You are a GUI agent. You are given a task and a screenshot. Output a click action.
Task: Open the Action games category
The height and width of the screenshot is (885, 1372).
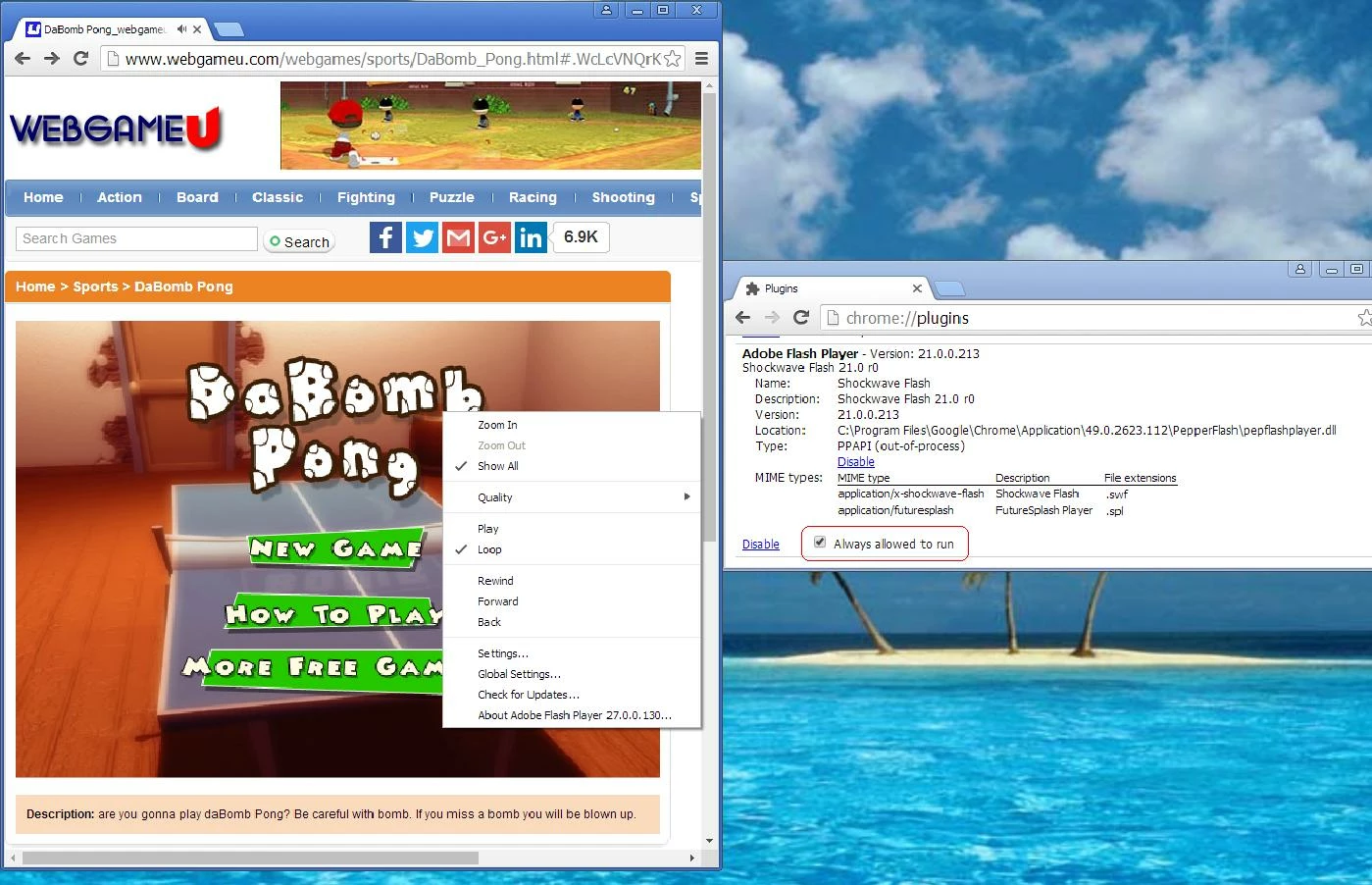click(x=120, y=197)
